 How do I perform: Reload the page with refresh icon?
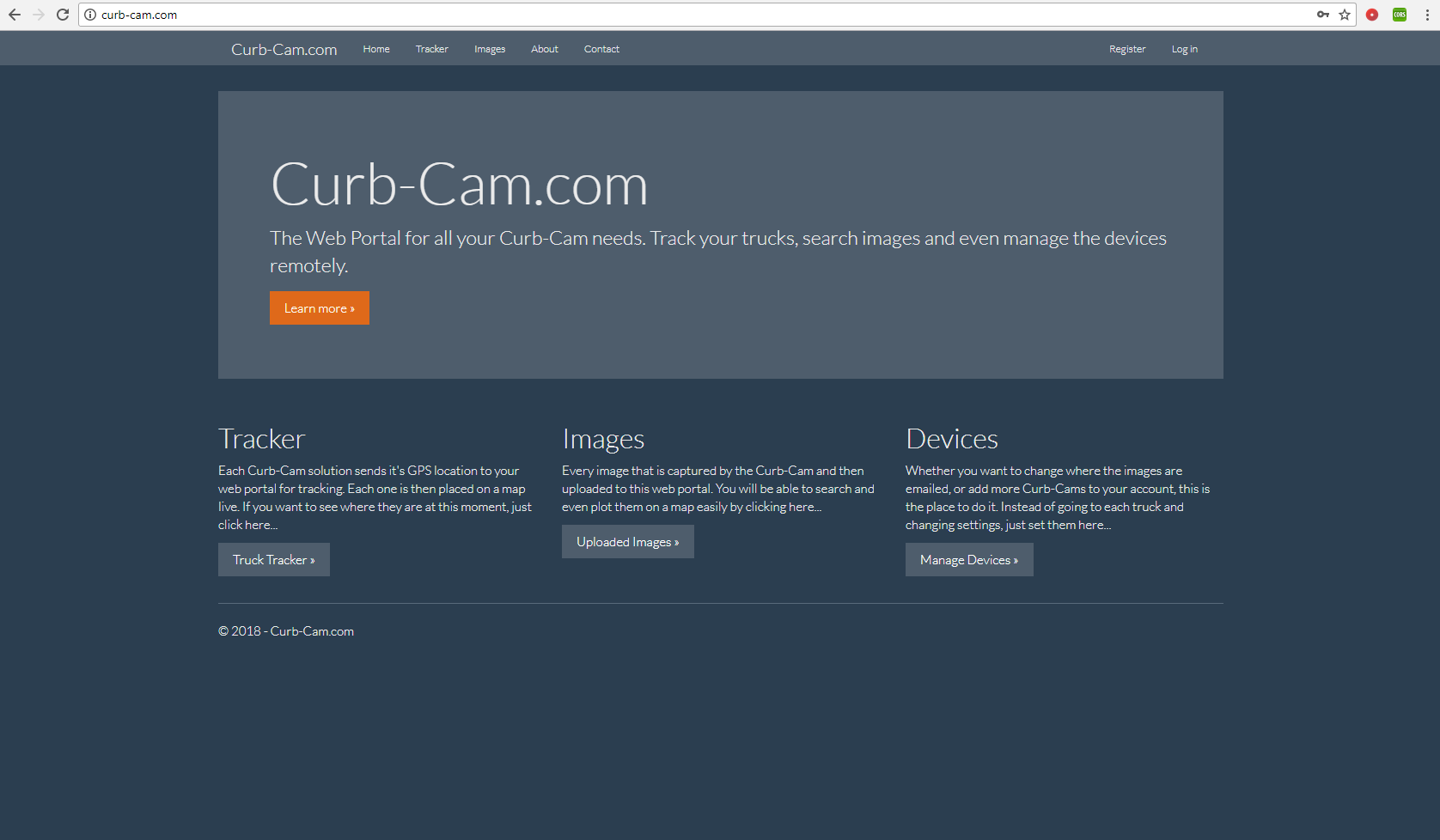[x=63, y=15]
